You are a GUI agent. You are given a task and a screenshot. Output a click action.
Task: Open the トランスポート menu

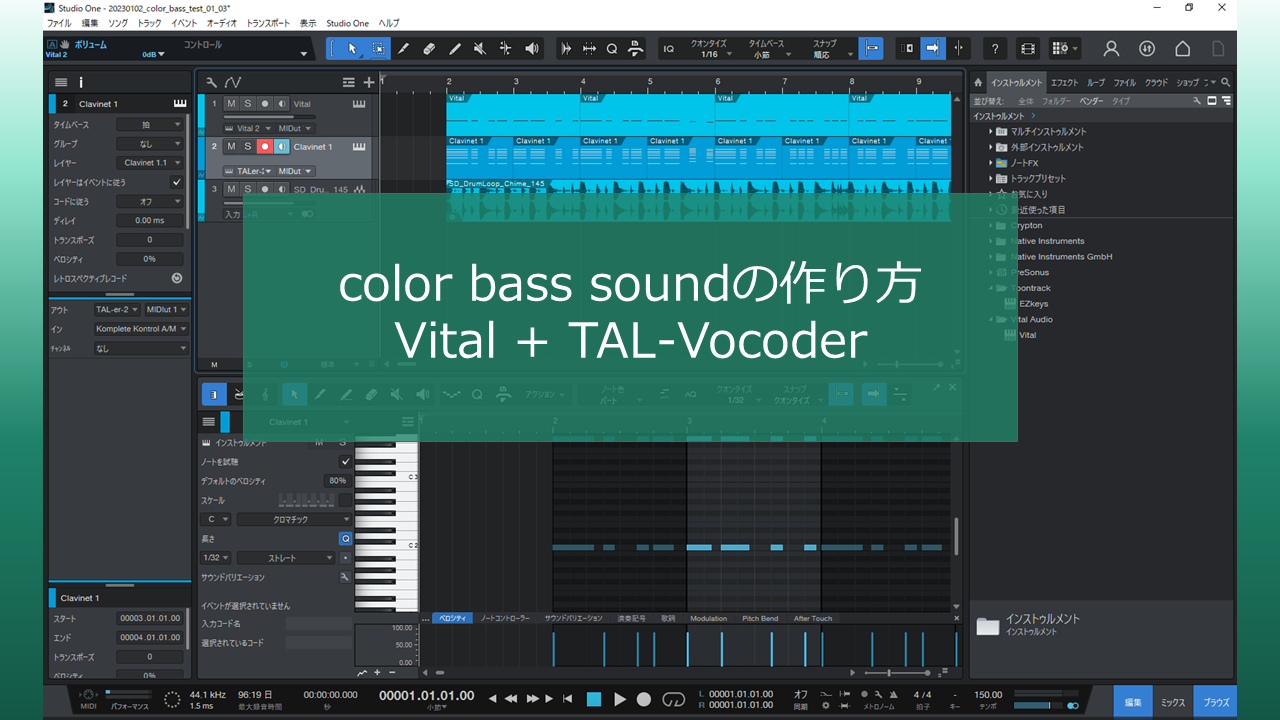[268, 23]
